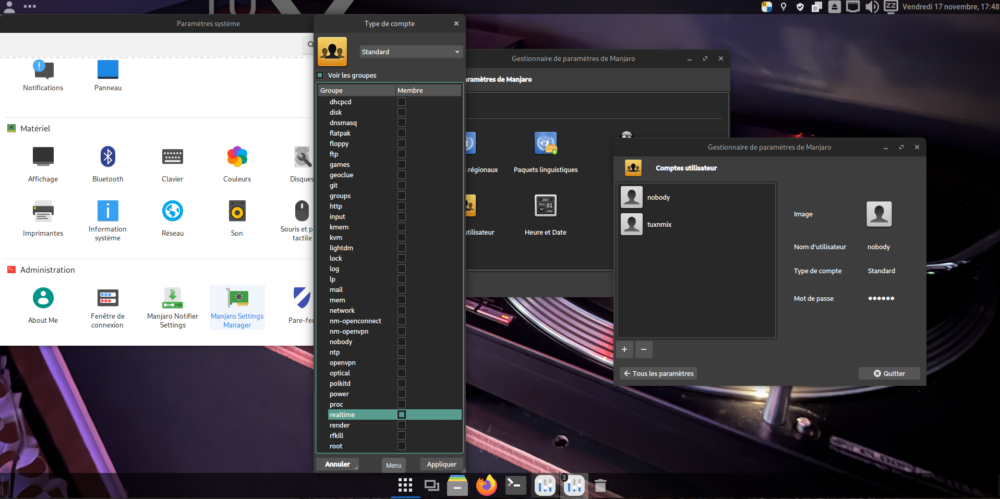Click the Mot de passe dots
Image resolution: width=1000 pixels, height=499 pixels.
[881, 298]
